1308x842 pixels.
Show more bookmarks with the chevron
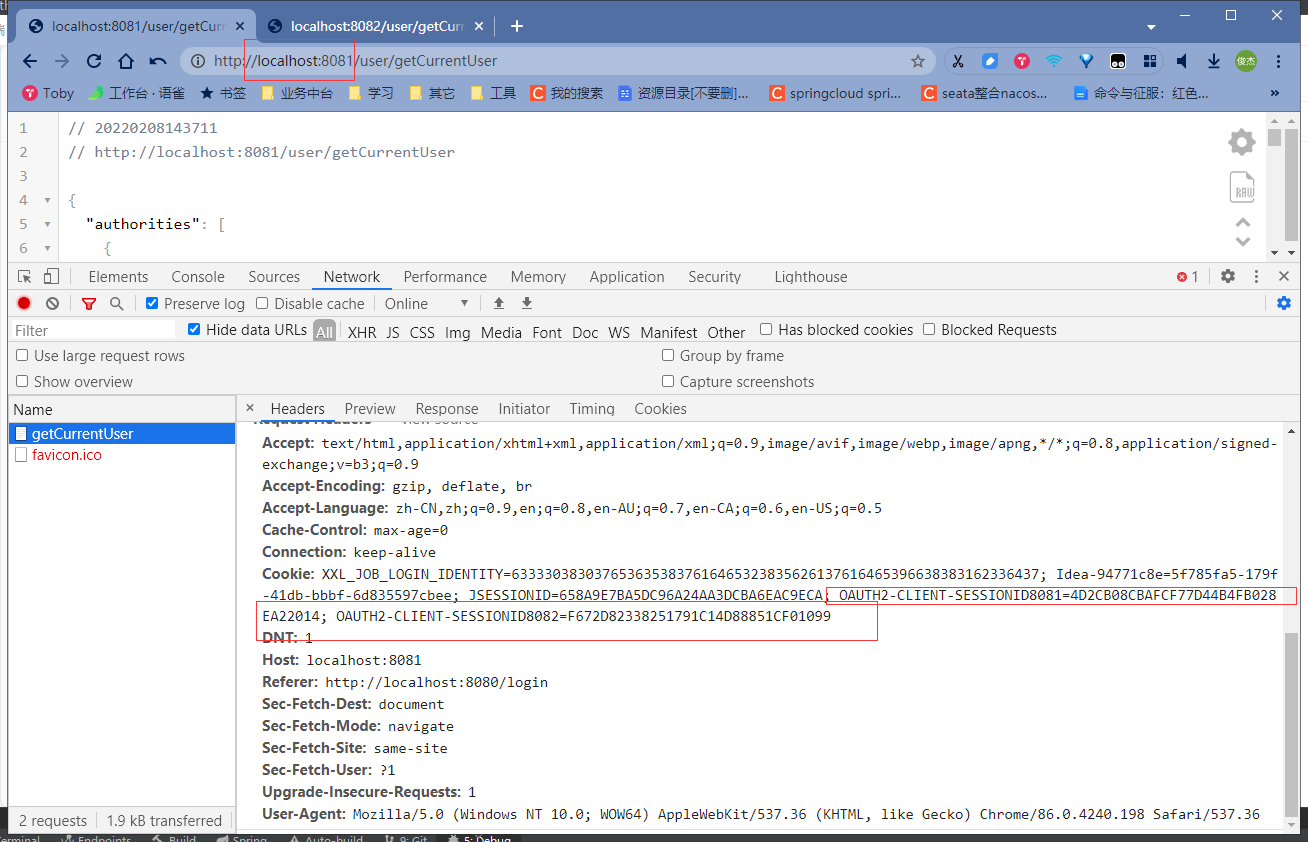pyautogui.click(x=1275, y=93)
